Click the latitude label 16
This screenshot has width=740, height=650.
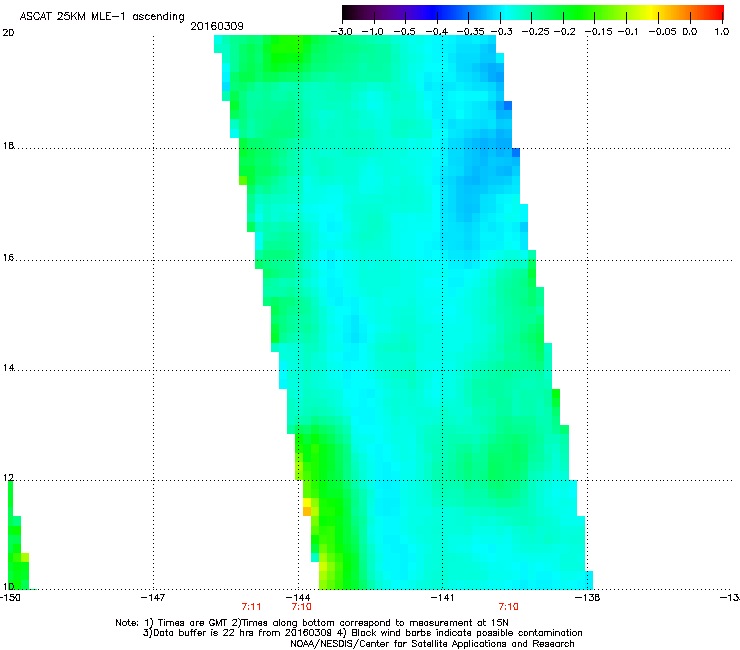(8, 258)
